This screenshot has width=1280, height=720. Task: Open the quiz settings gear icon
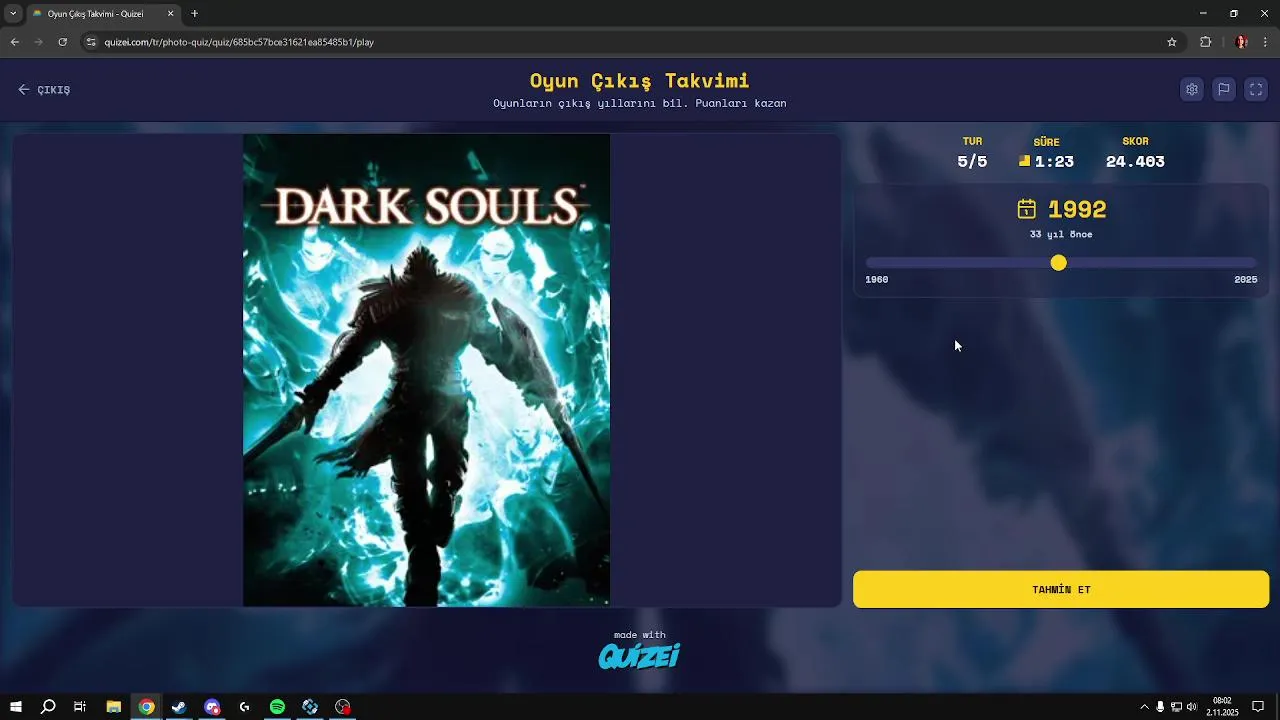point(1191,89)
